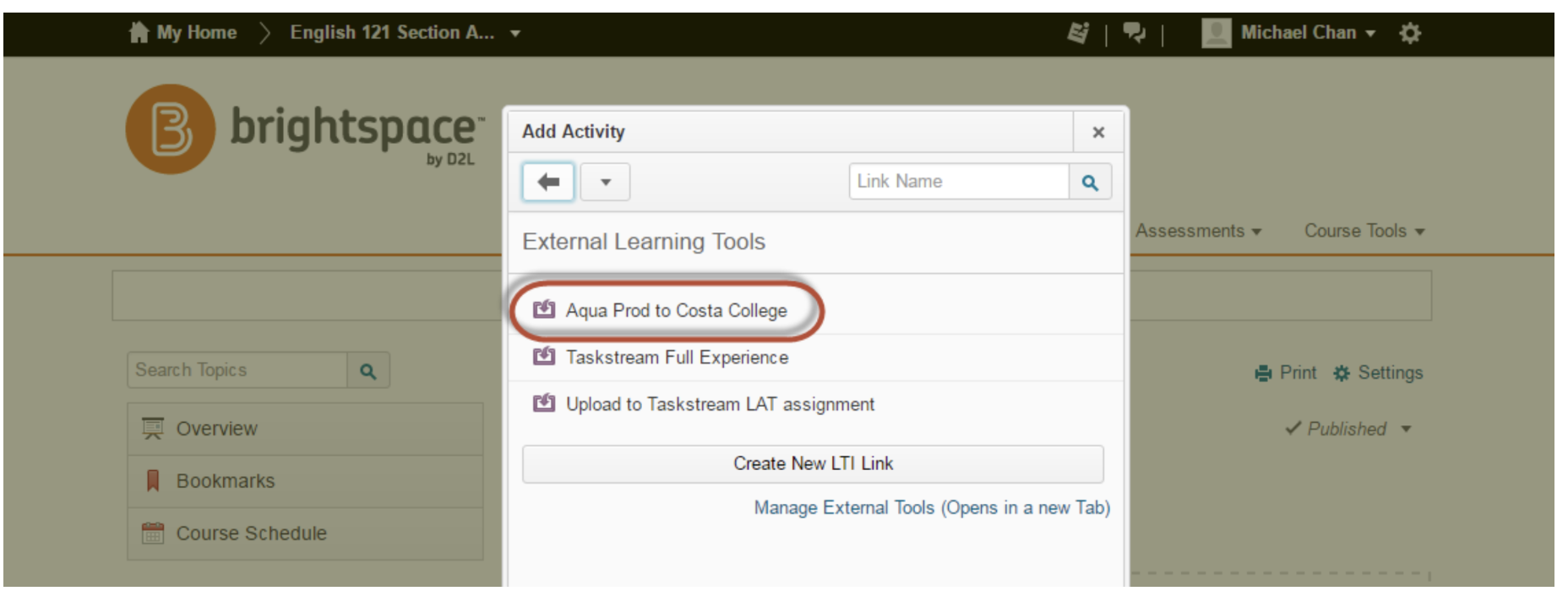Click the Michael Chan profile avatar

(x=1216, y=33)
